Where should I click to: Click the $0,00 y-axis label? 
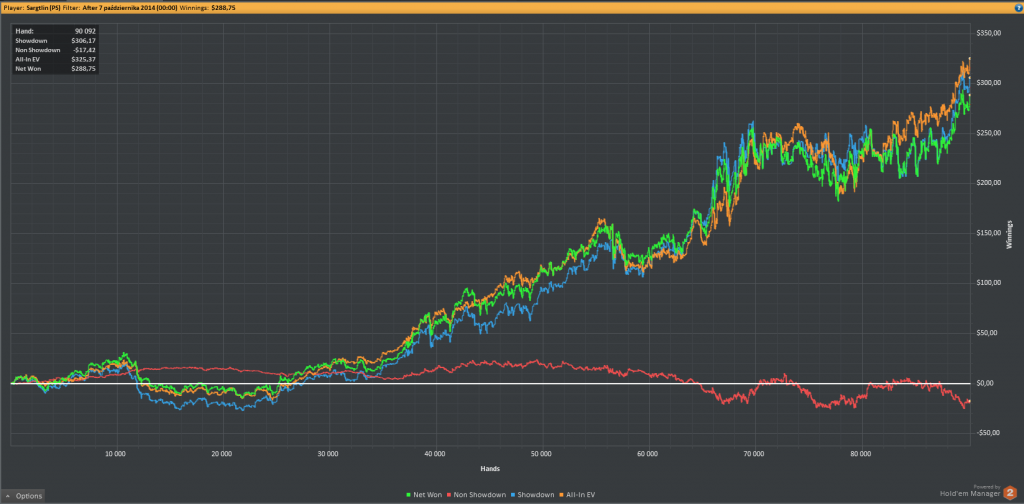pos(985,383)
